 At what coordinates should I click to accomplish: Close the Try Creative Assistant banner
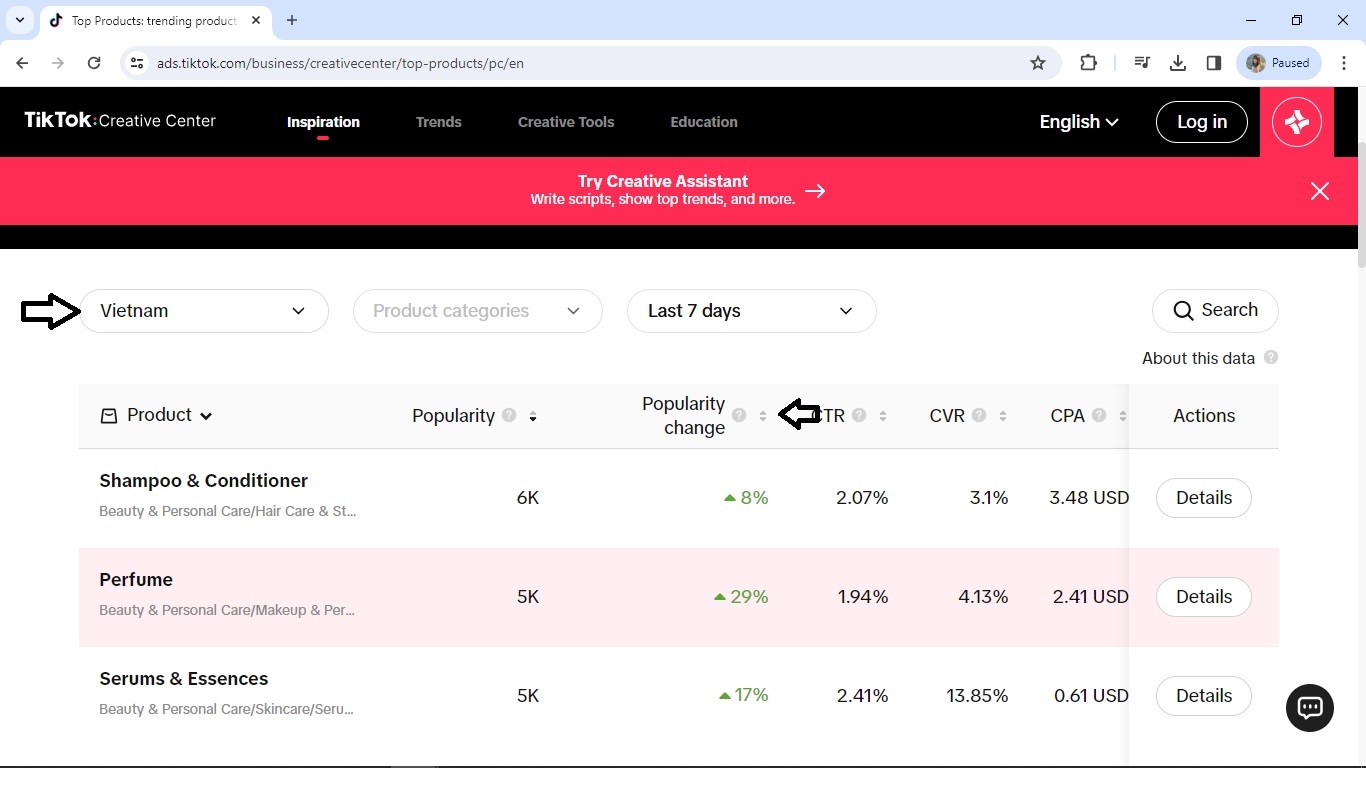(x=1320, y=191)
